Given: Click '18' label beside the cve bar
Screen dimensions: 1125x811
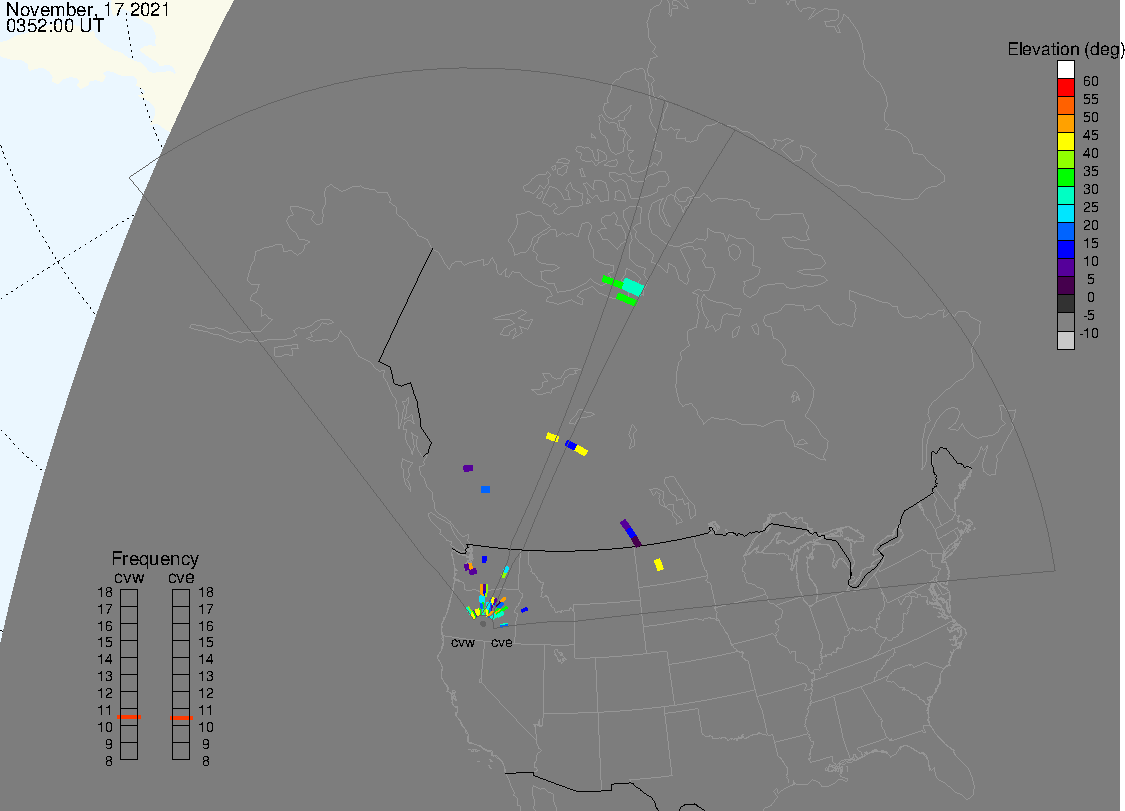Looking at the screenshot, I should point(206,592).
